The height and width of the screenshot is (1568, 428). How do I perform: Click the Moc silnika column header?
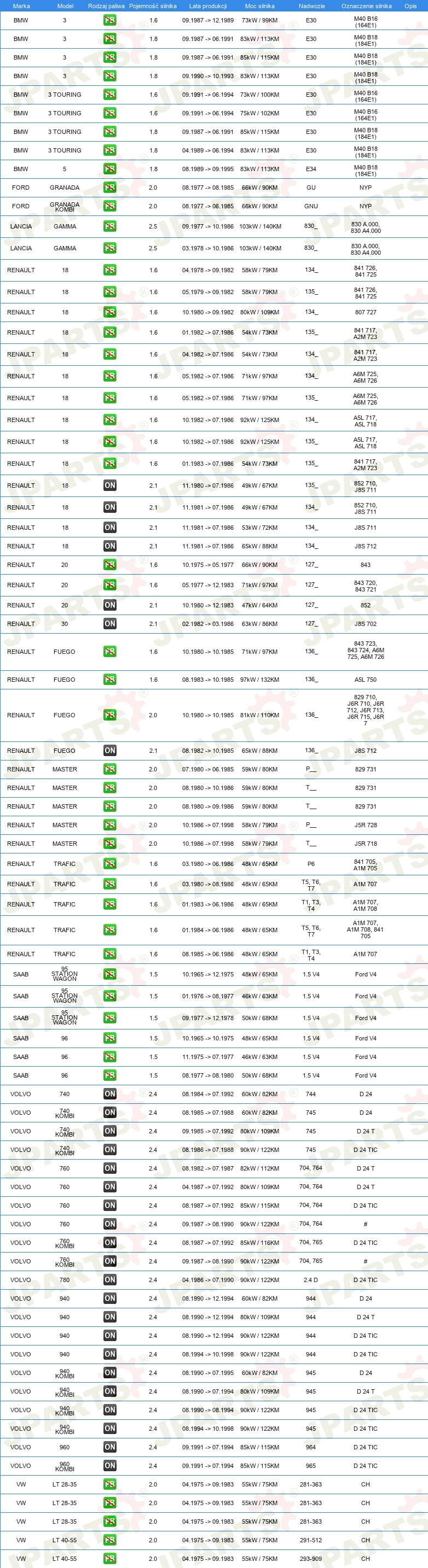tap(260, 6)
